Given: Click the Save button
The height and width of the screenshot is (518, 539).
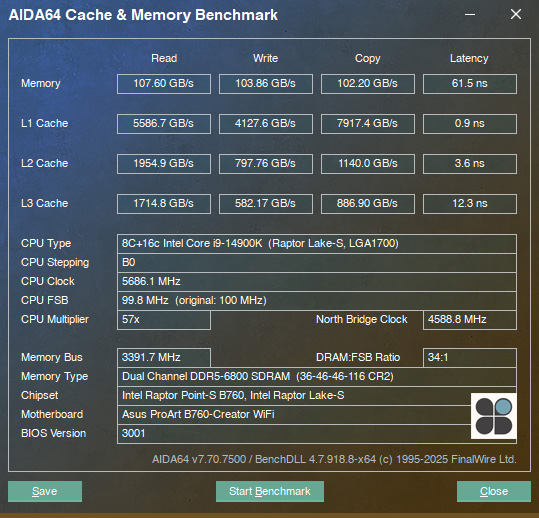Looking at the screenshot, I should pyautogui.click(x=45, y=491).
